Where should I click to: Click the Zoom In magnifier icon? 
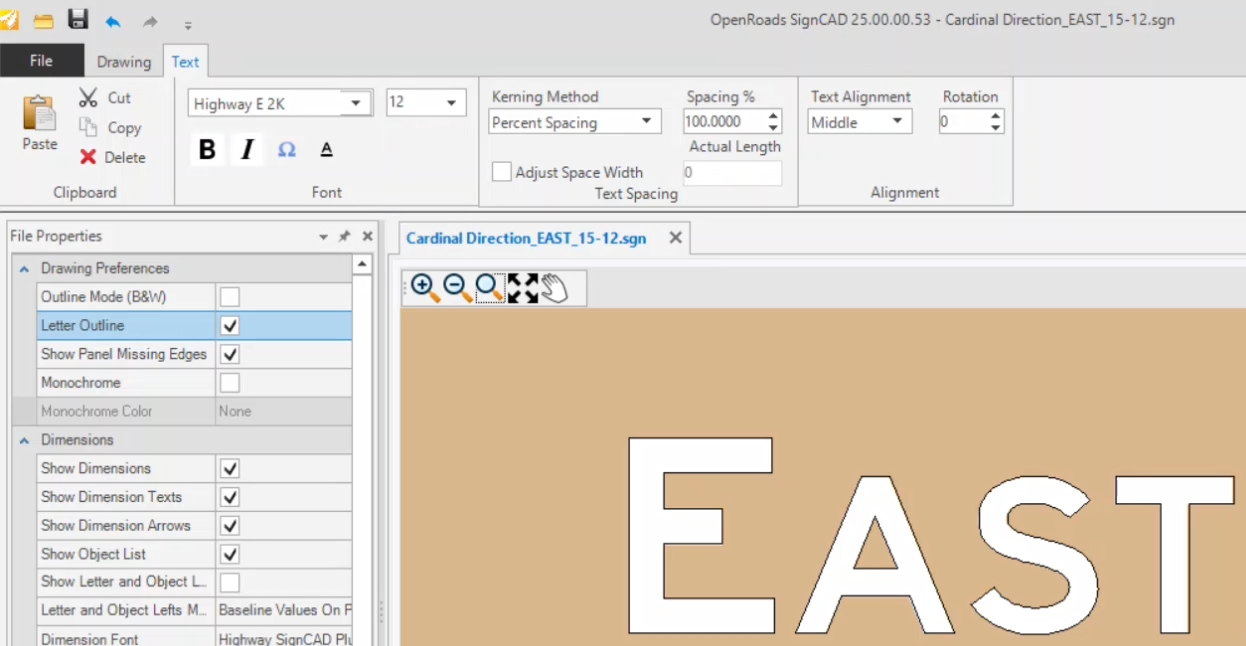click(x=424, y=288)
